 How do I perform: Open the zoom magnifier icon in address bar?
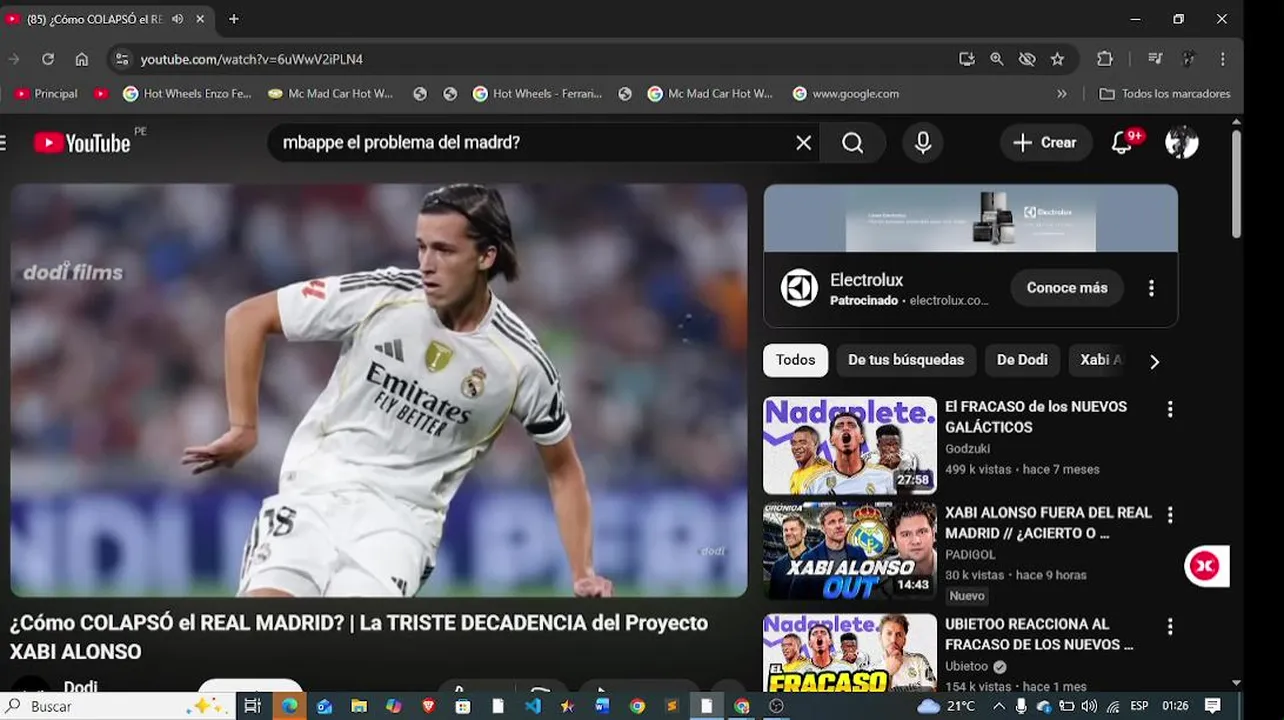tap(996, 59)
